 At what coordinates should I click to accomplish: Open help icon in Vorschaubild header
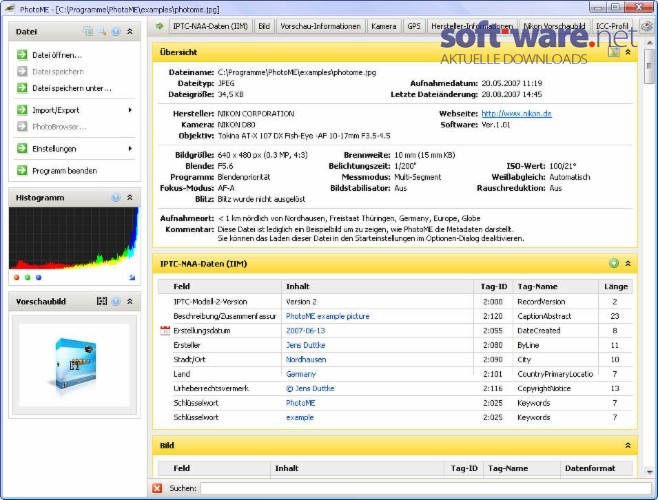click(x=116, y=301)
